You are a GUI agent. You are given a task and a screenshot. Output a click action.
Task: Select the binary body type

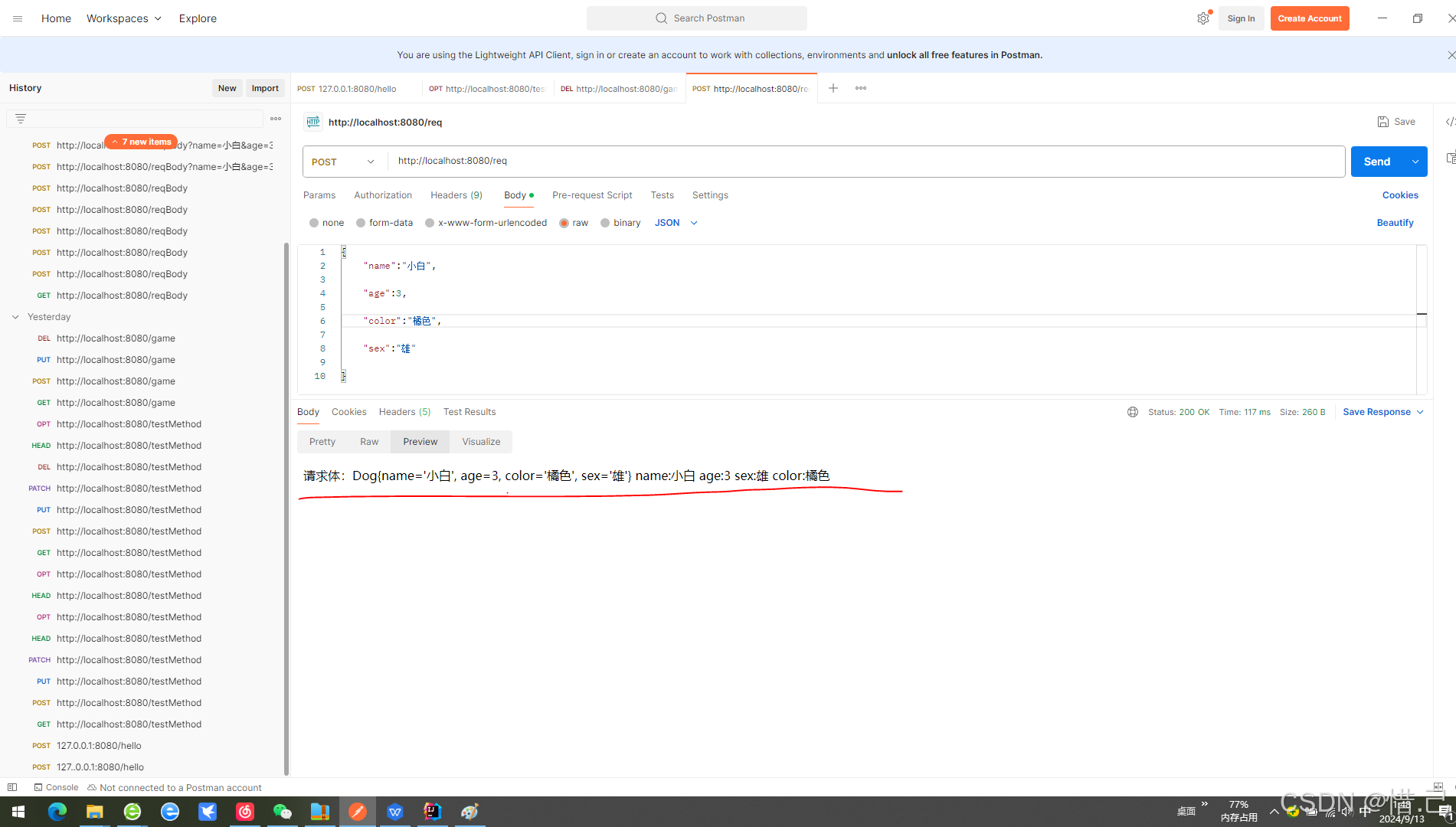605,223
